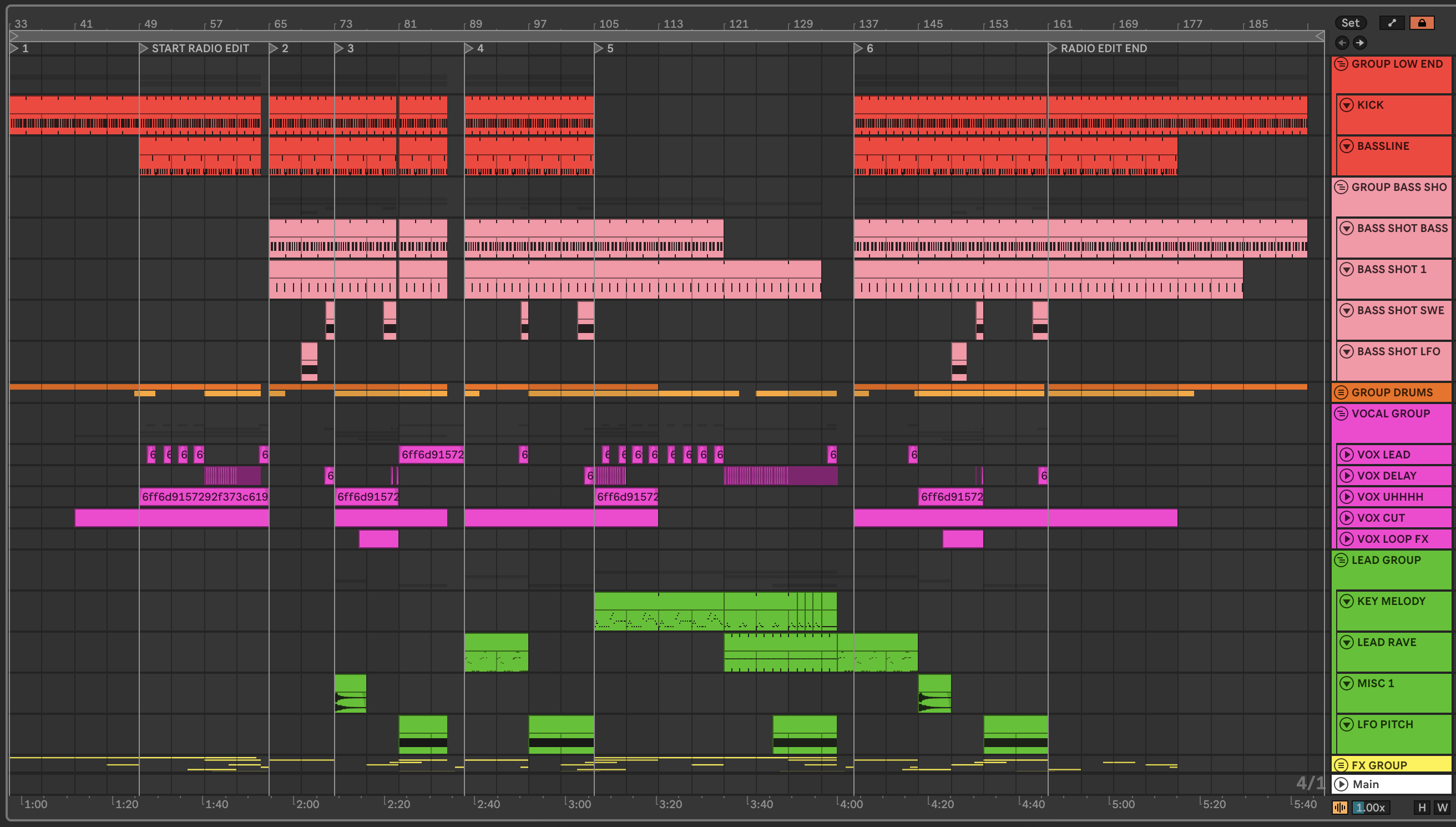This screenshot has height=827, width=1456.
Task: Unfold the Main track
Action: point(1341,784)
